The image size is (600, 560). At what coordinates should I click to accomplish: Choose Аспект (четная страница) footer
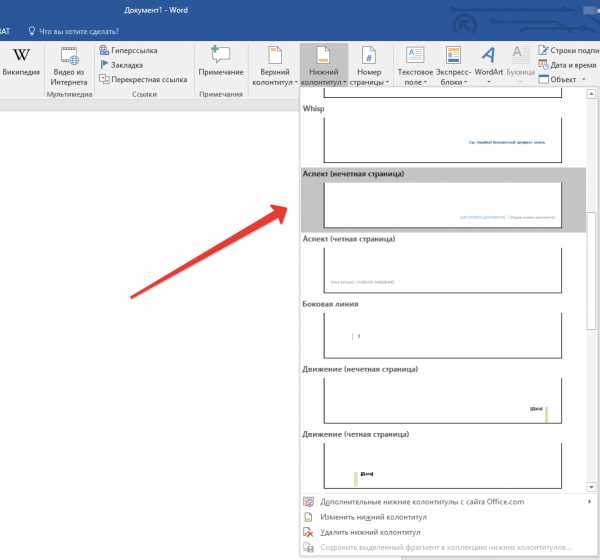tap(443, 265)
